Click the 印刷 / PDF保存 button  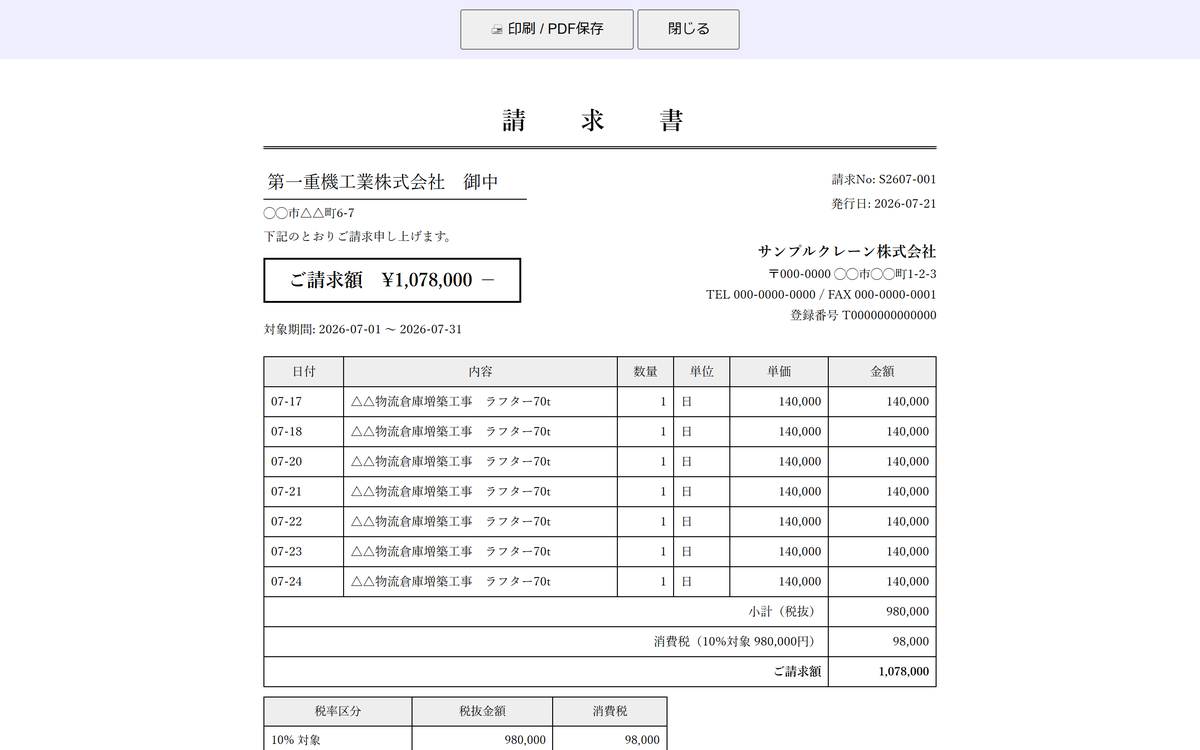[x=546, y=29]
